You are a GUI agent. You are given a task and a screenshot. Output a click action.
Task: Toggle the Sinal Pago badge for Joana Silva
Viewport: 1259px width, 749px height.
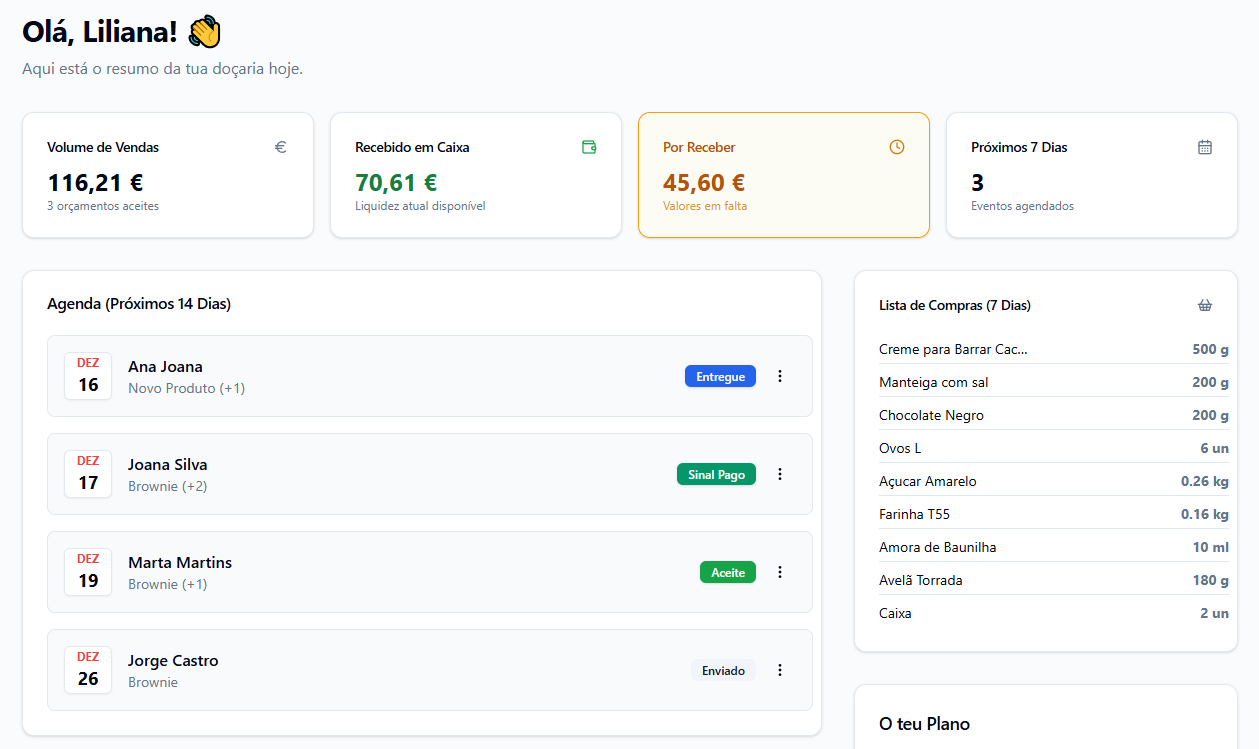pyautogui.click(x=716, y=474)
